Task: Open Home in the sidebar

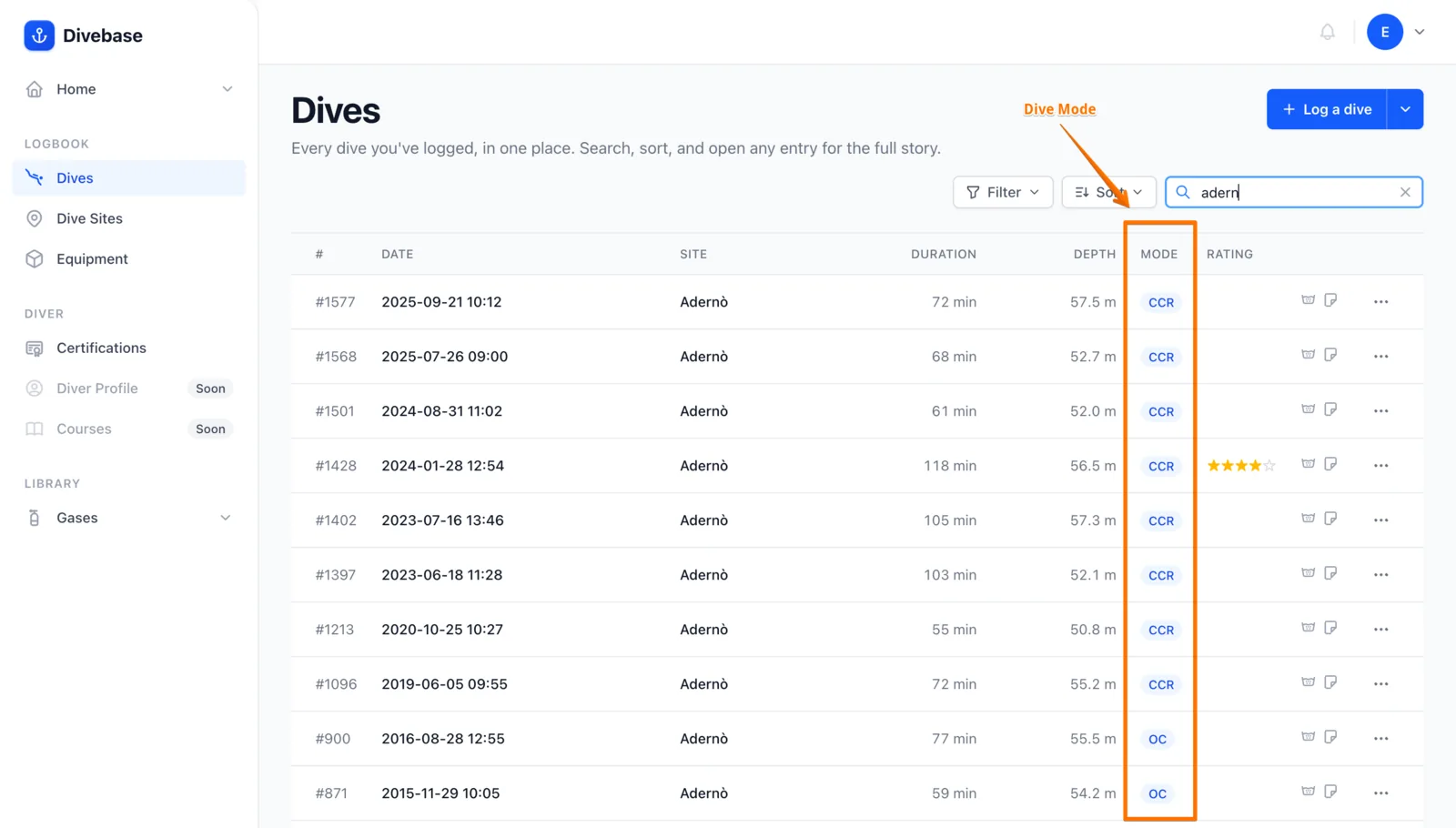Action: point(128,89)
